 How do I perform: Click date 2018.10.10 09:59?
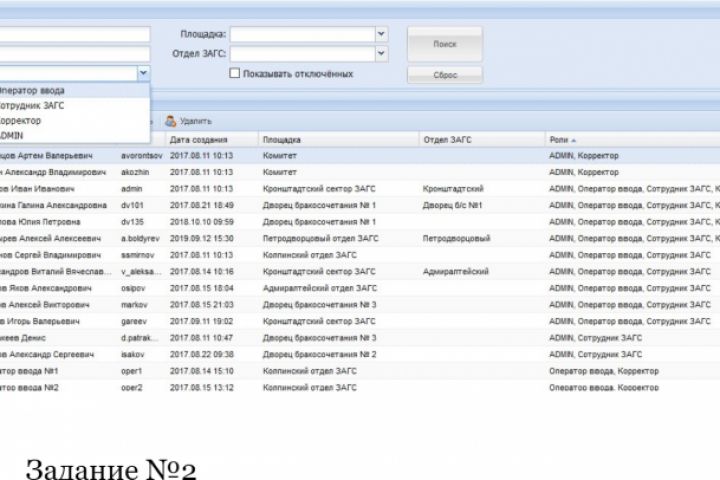coord(202,222)
